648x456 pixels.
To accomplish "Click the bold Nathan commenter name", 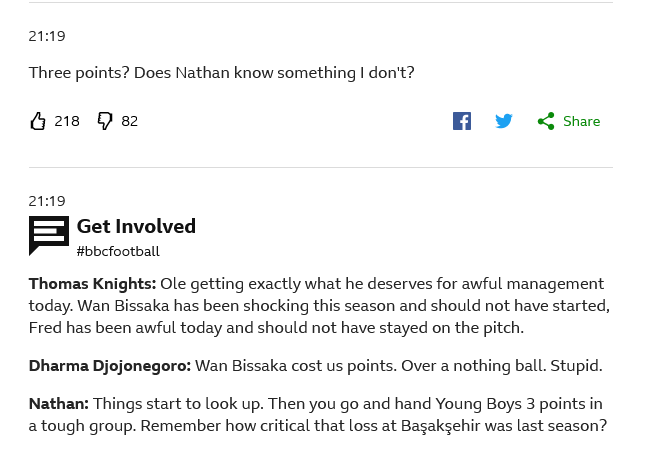I will point(58,404).
